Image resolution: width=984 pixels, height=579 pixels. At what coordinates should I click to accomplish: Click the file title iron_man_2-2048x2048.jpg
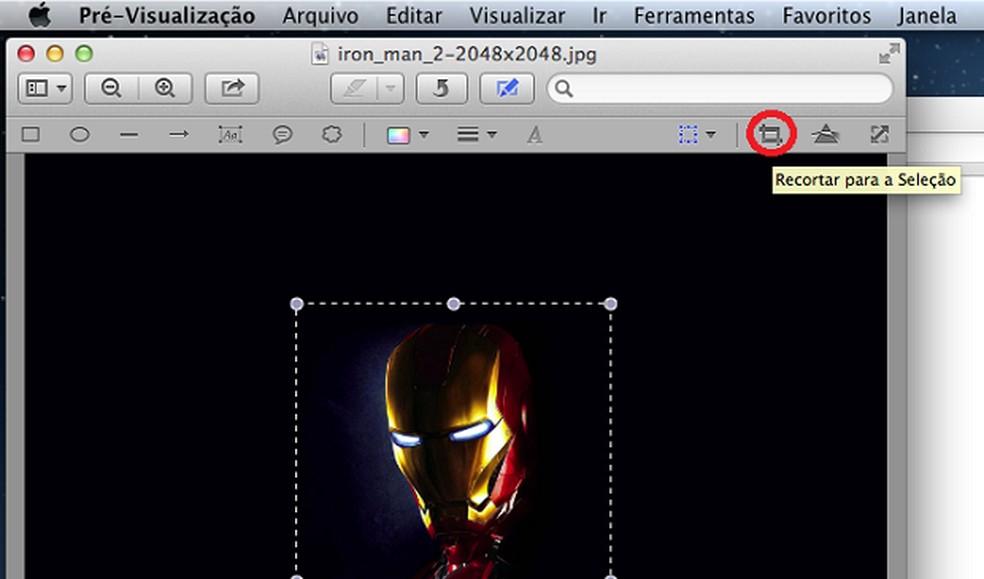[x=467, y=55]
